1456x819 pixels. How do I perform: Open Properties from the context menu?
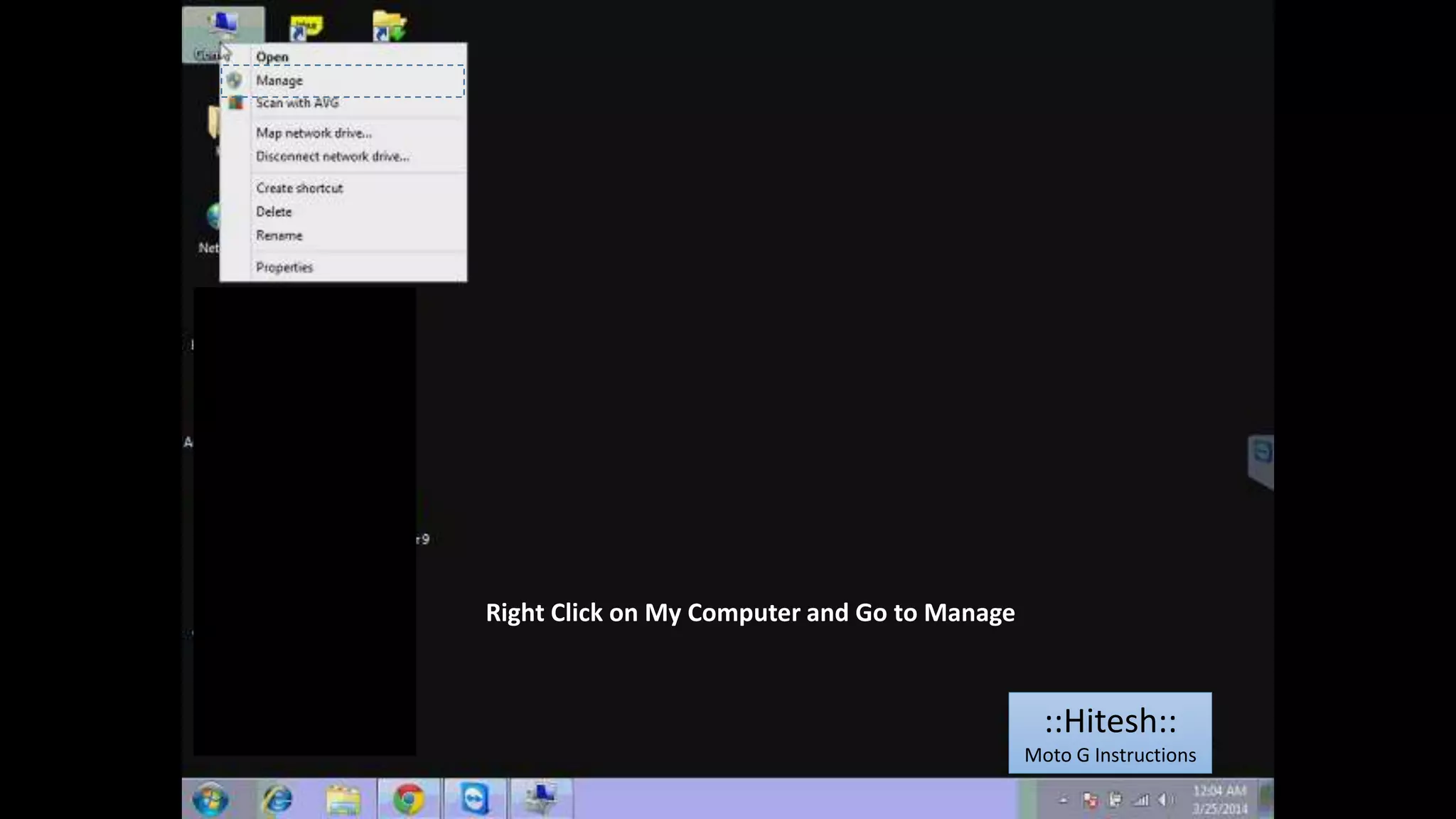(284, 267)
